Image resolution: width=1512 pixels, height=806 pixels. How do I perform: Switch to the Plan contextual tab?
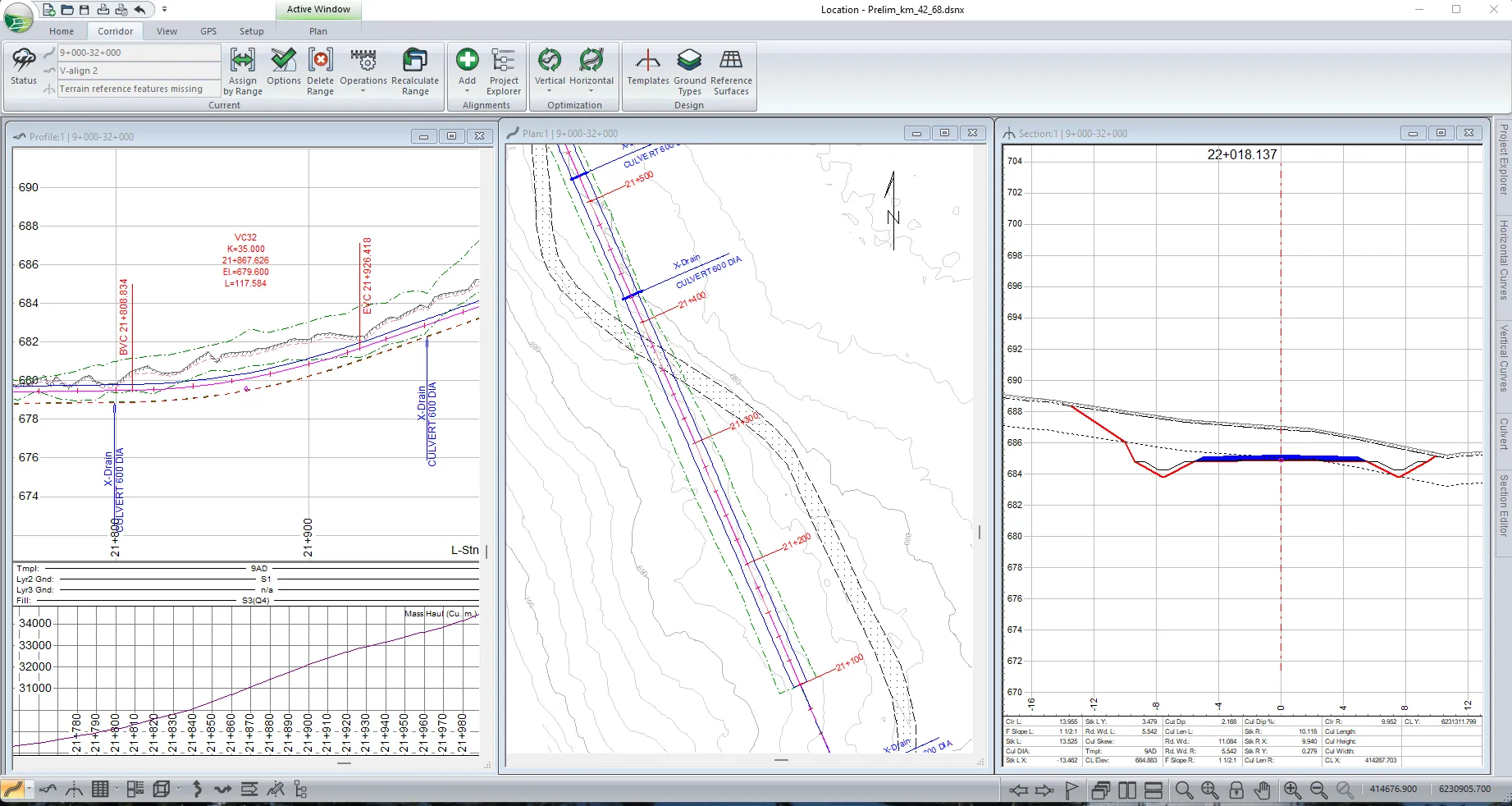coord(318,31)
